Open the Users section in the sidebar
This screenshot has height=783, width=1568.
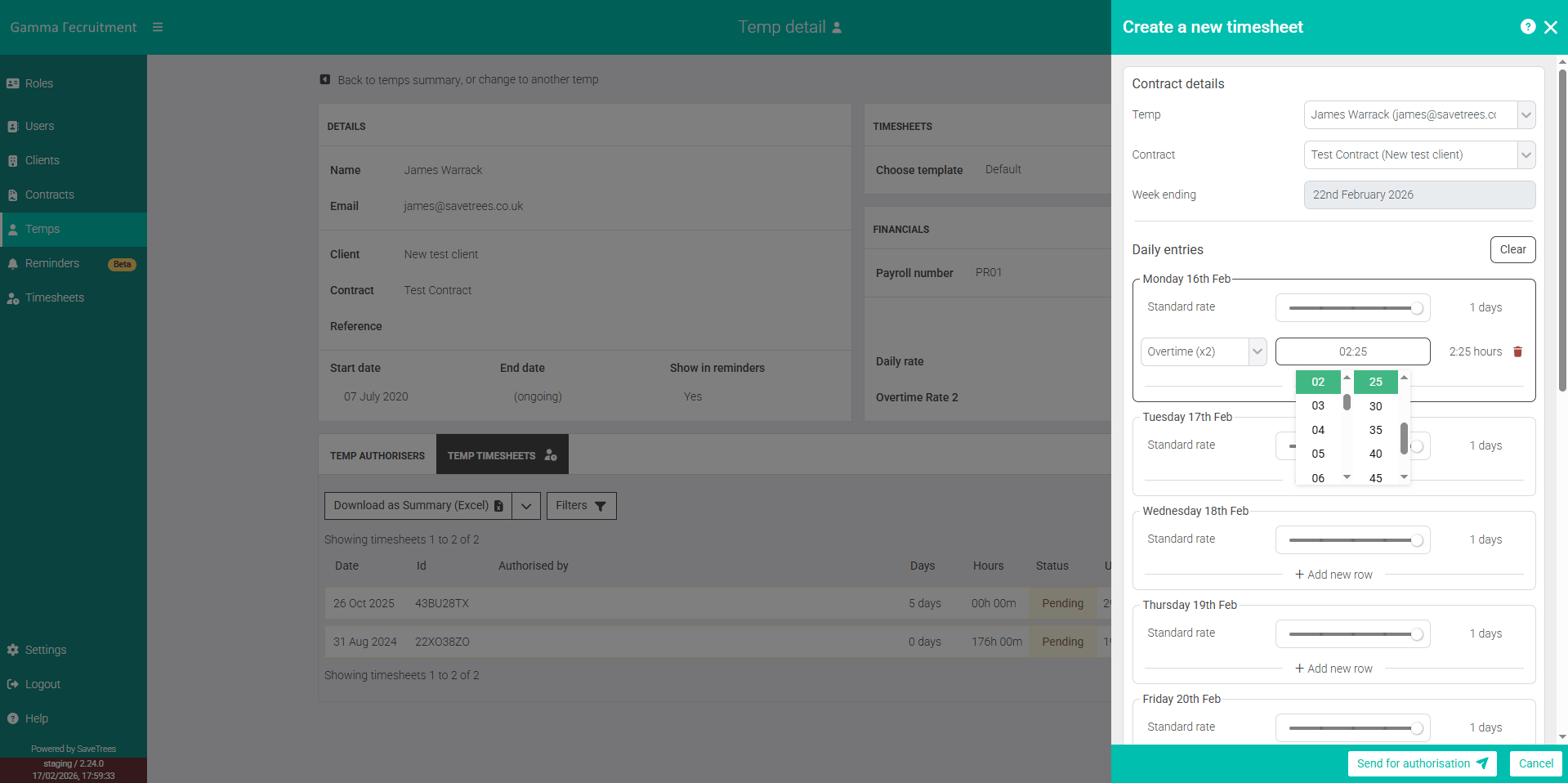pos(38,126)
